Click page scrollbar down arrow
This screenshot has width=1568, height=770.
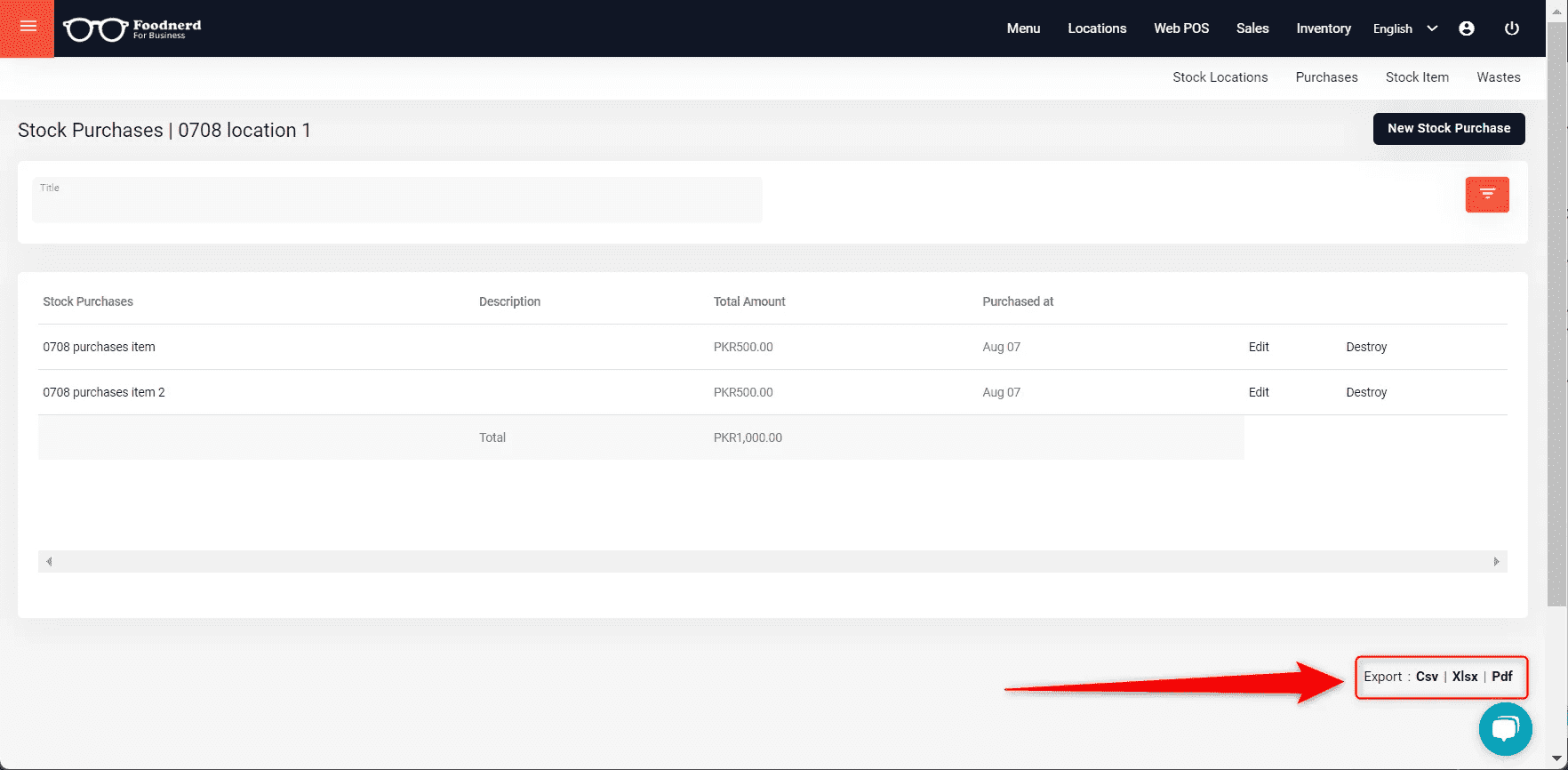[1556, 758]
